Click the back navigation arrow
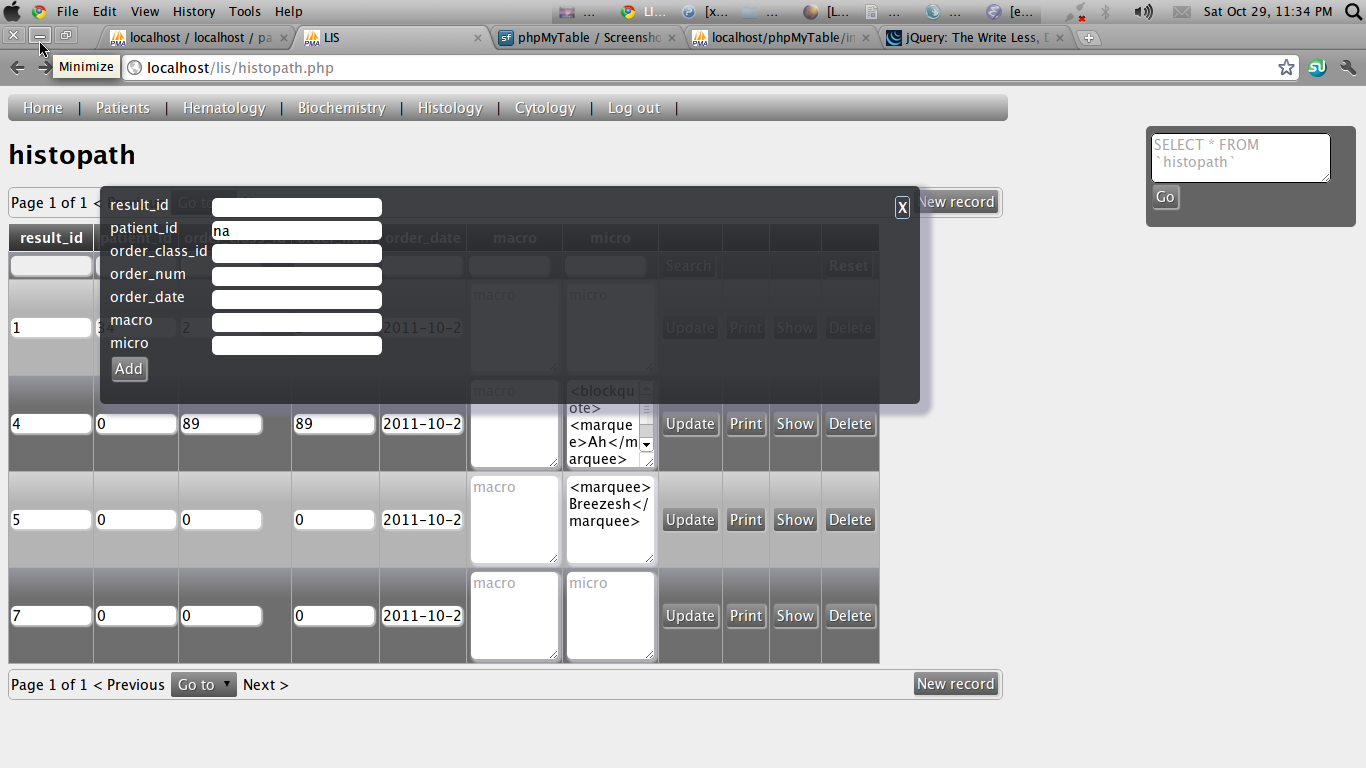 click(17, 67)
